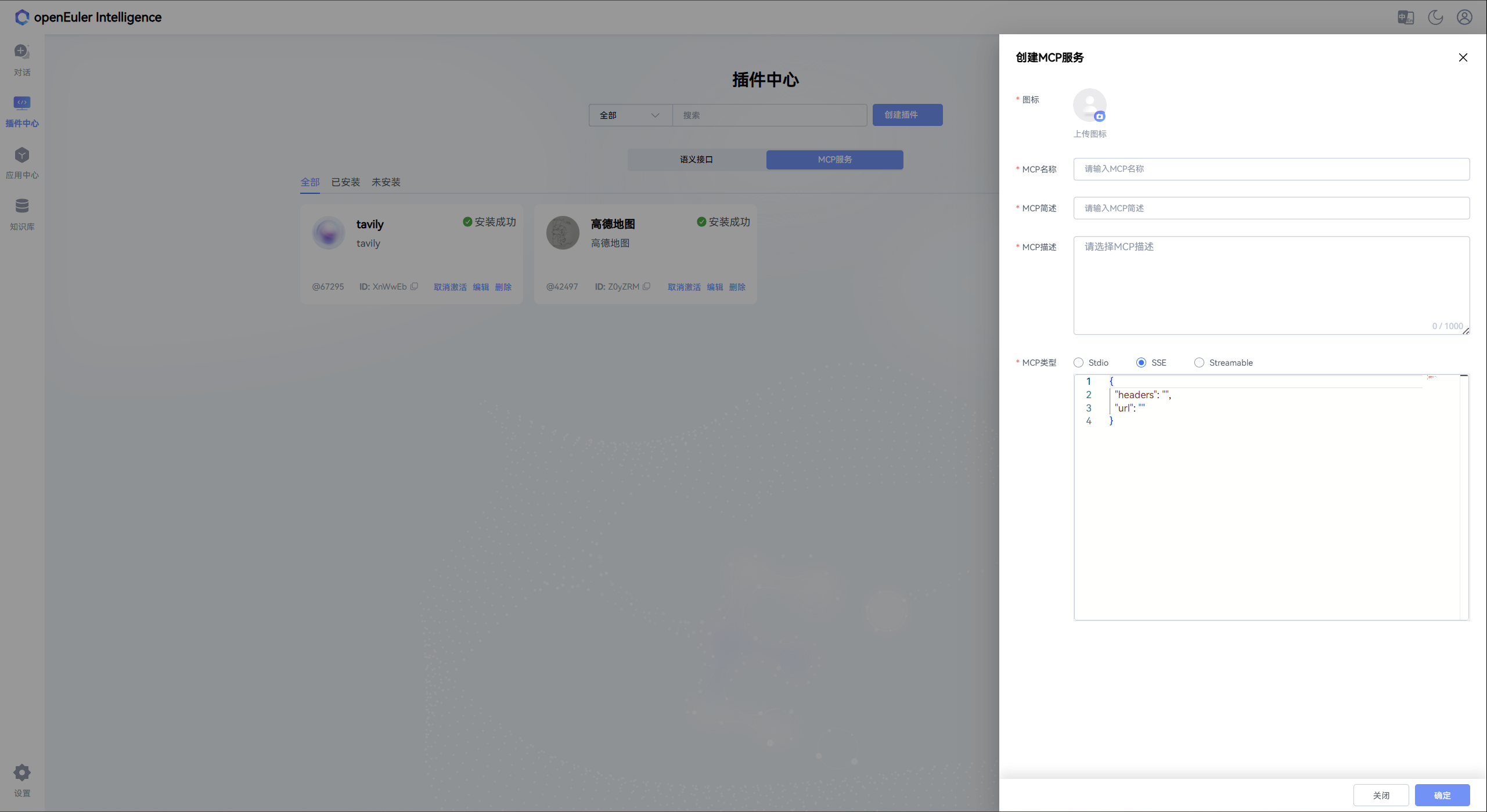Switch to the 已安装 tab
Image resolution: width=1487 pixels, height=812 pixels.
[345, 182]
